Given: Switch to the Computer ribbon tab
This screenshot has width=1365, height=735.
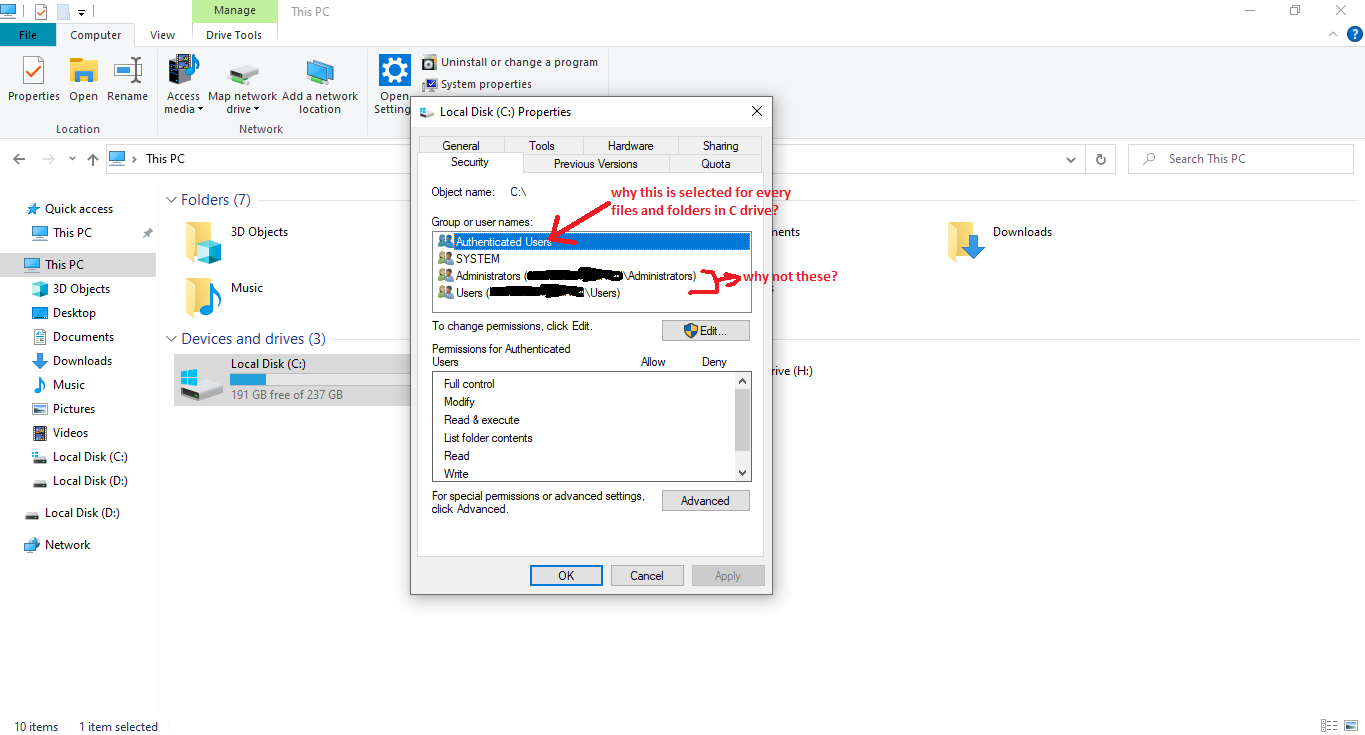Looking at the screenshot, I should [96, 35].
